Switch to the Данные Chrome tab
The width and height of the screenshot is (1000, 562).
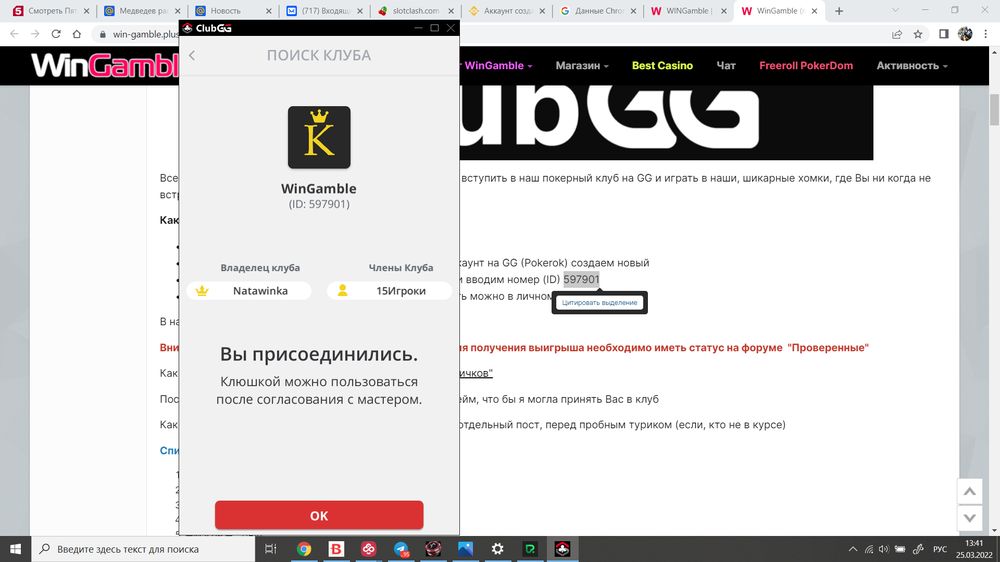pos(598,11)
